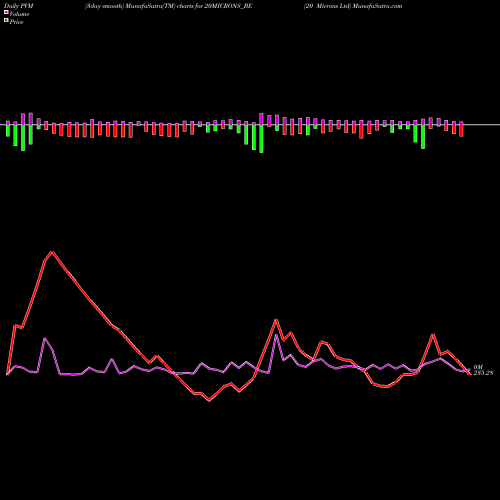Click the 'Volume' legend label

tap(19, 14)
